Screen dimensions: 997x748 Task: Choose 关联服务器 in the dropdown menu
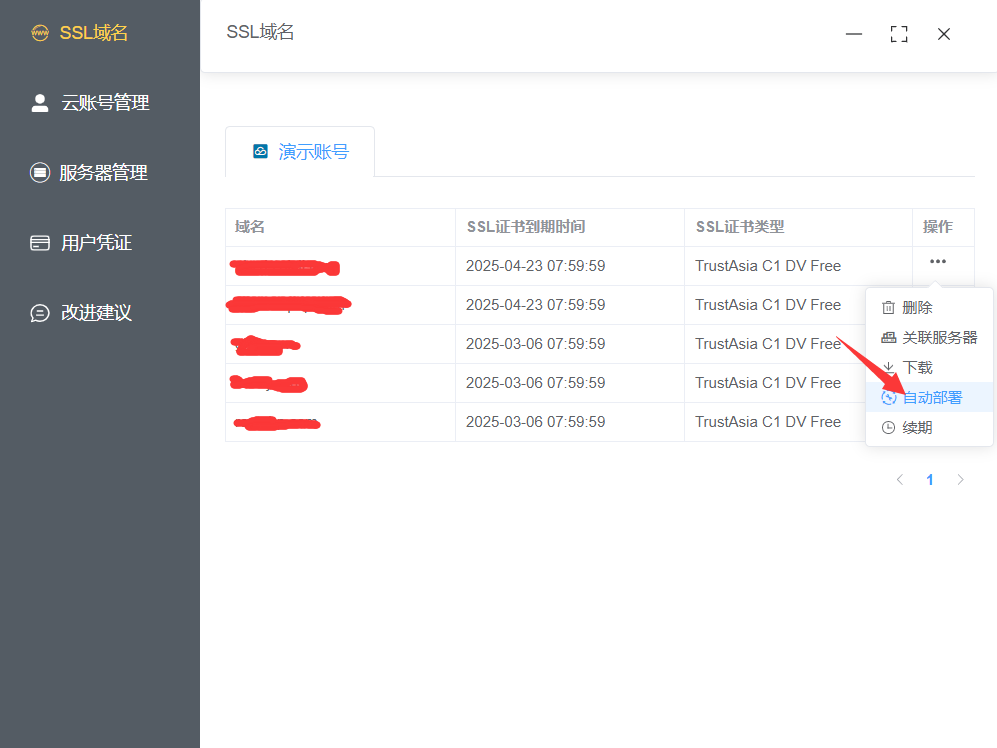tap(939, 338)
